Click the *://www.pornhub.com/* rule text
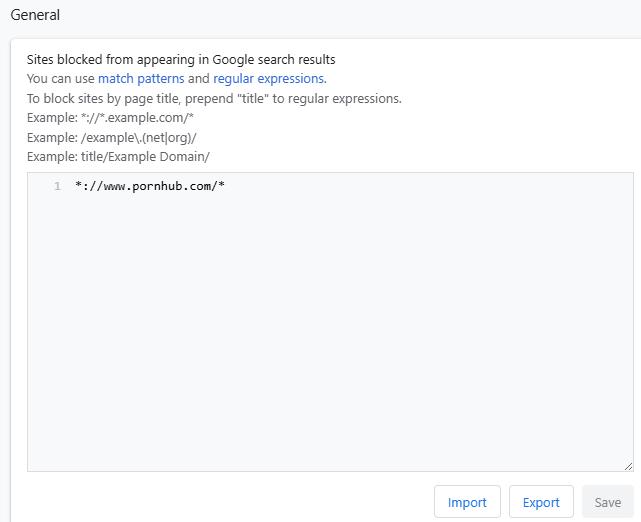Viewport: 641px width, 522px height. 149,186
